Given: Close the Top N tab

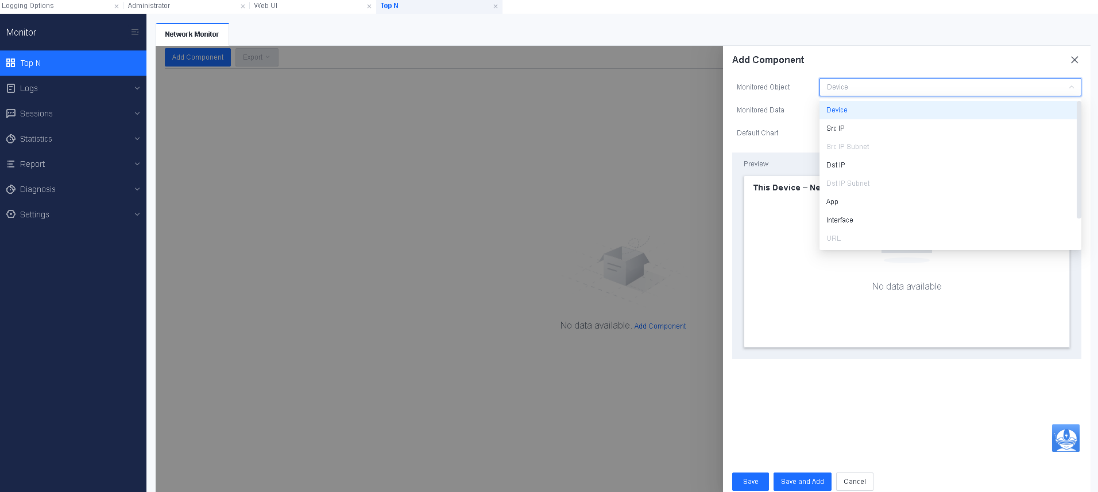Looking at the screenshot, I should pyautogui.click(x=496, y=6).
